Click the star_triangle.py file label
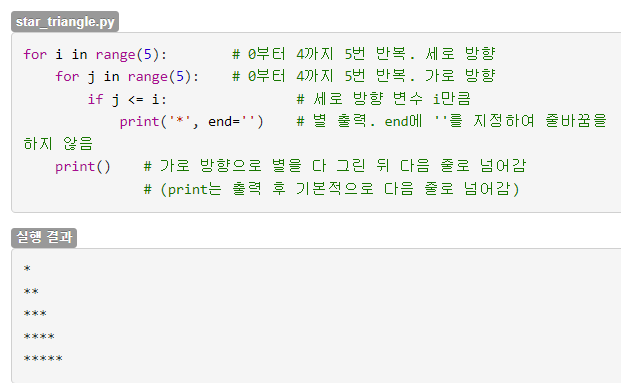This screenshot has width=621, height=383. [x=65, y=21]
